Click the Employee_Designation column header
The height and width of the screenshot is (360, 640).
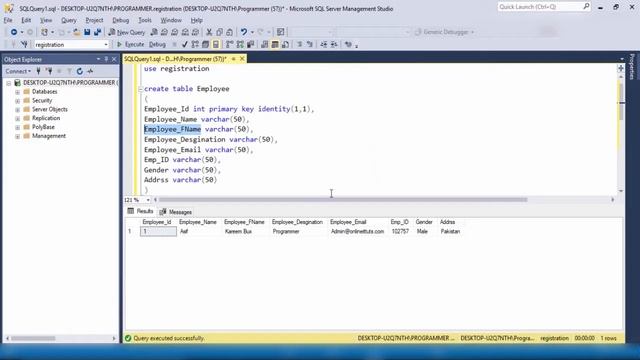click(297, 222)
